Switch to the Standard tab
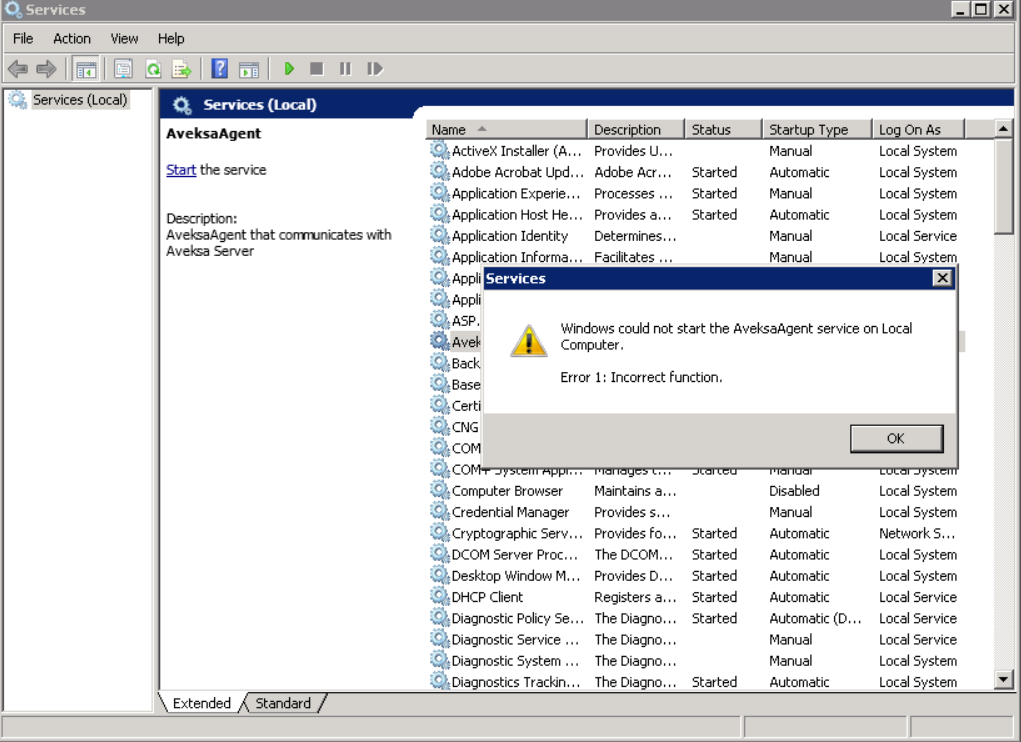Image resolution: width=1021 pixels, height=742 pixels. (283, 703)
